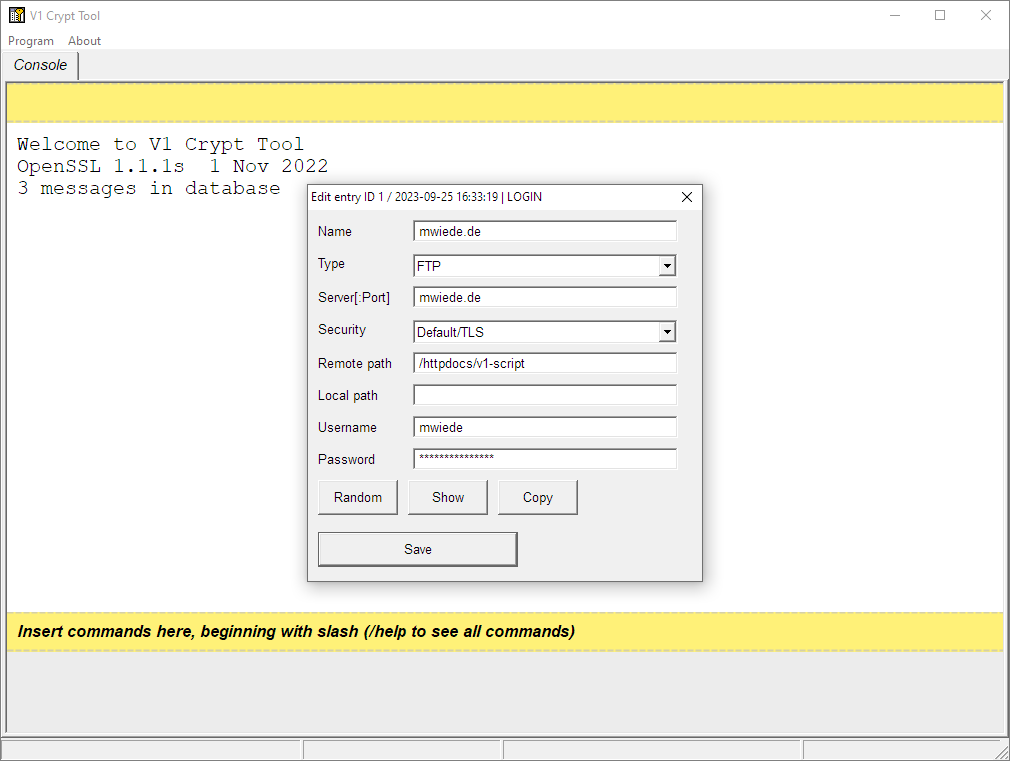Maximize the V1 Crypt Tool window

[x=940, y=15]
